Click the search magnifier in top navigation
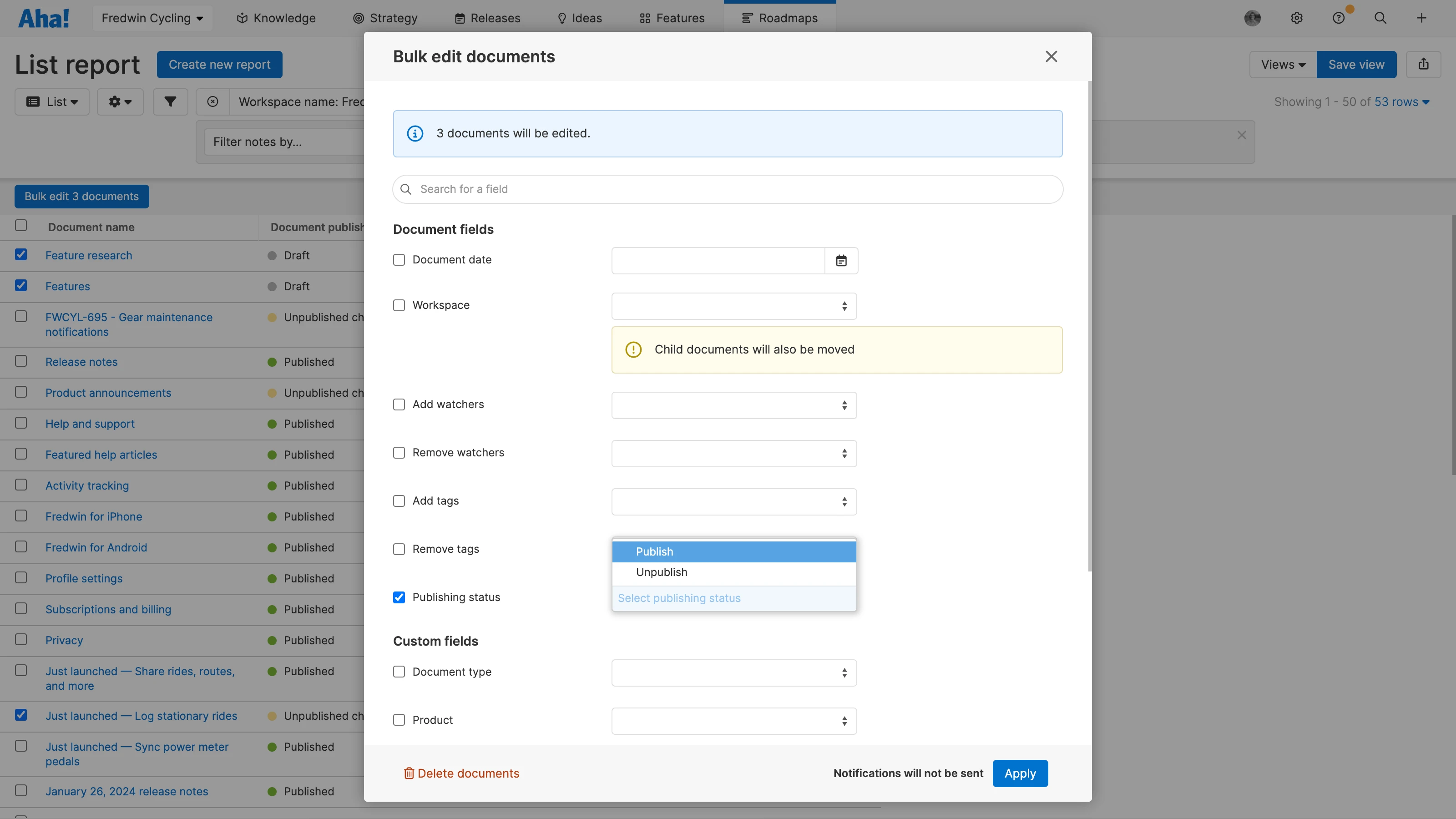 [x=1380, y=18]
